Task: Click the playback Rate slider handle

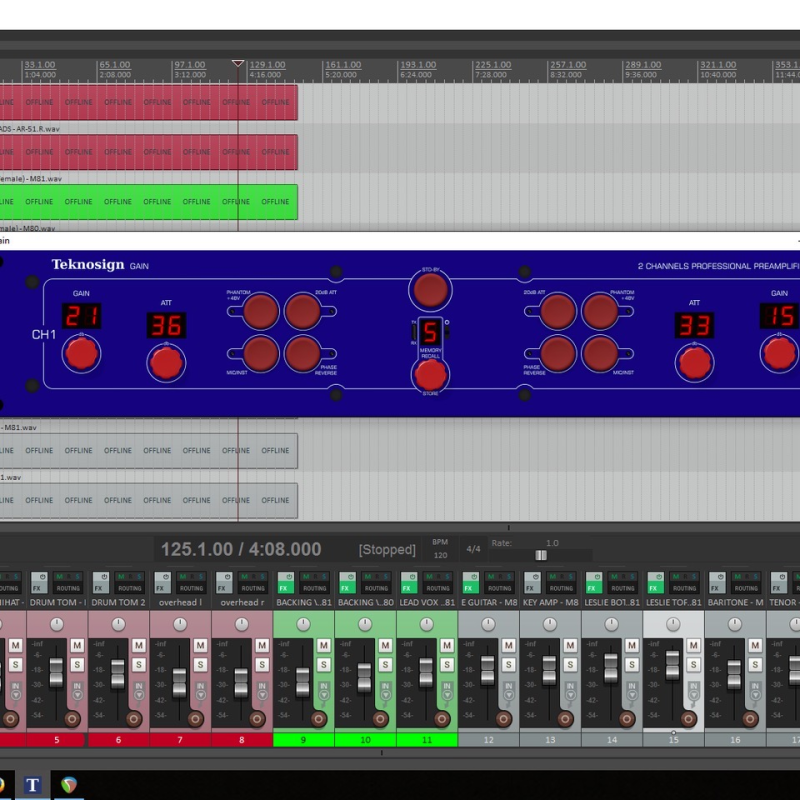Action: pyautogui.click(x=541, y=555)
